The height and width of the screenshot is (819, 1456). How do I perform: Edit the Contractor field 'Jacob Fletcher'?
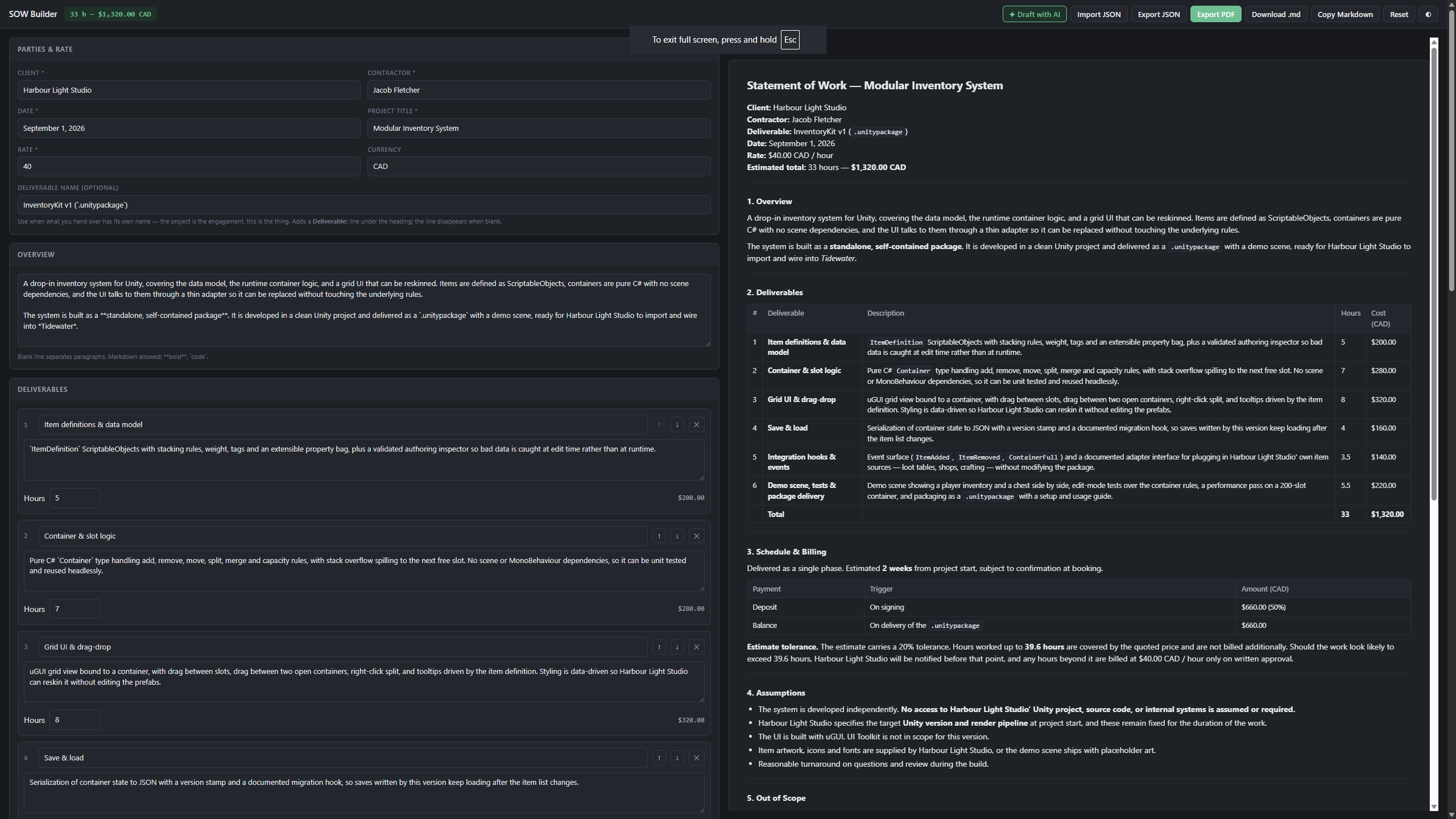tap(539, 90)
